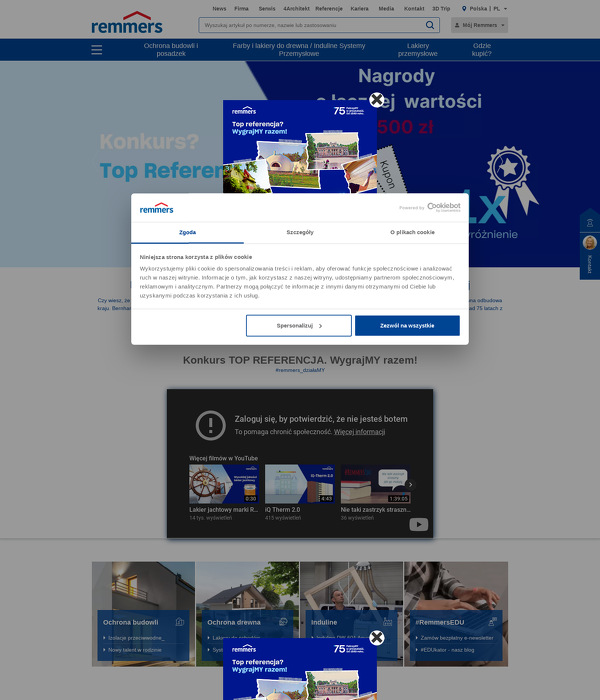Click the Remmers logo in the cookie dialog
600x700 pixels.
pyautogui.click(x=156, y=208)
